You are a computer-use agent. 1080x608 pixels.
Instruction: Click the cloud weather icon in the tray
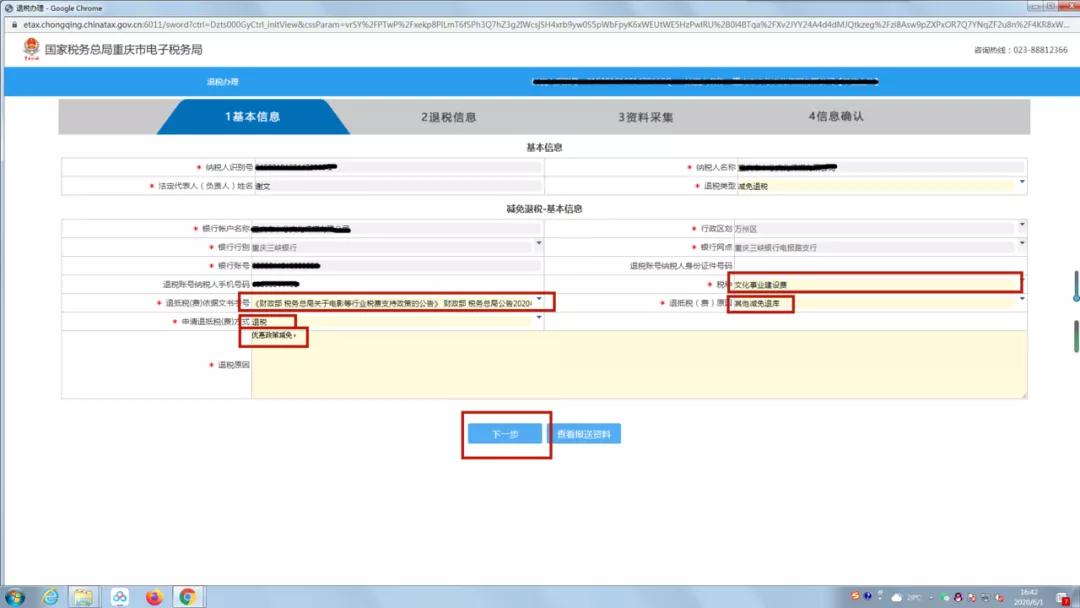(x=896, y=598)
